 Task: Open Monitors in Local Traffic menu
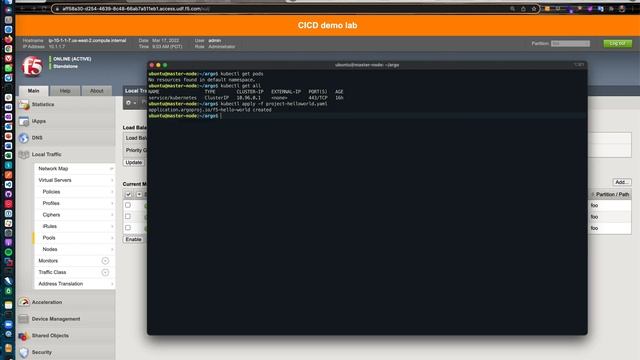click(48, 261)
